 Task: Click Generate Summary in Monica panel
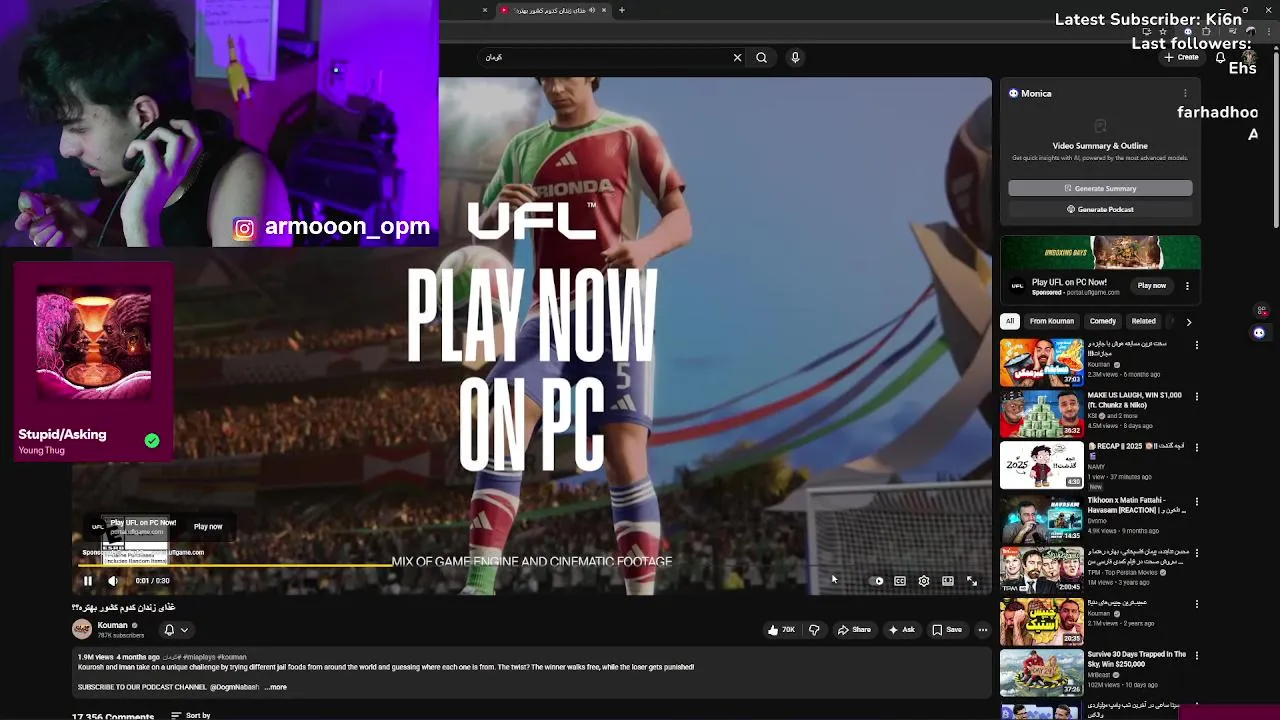1100,188
